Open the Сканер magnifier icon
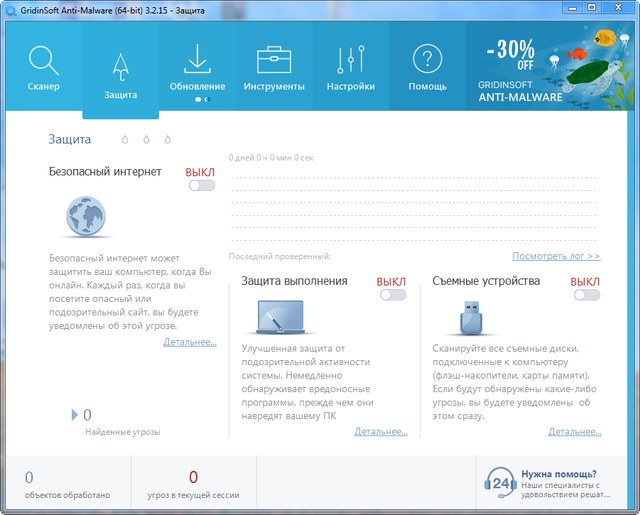Screen dimensions: 640x515 (x=44, y=60)
